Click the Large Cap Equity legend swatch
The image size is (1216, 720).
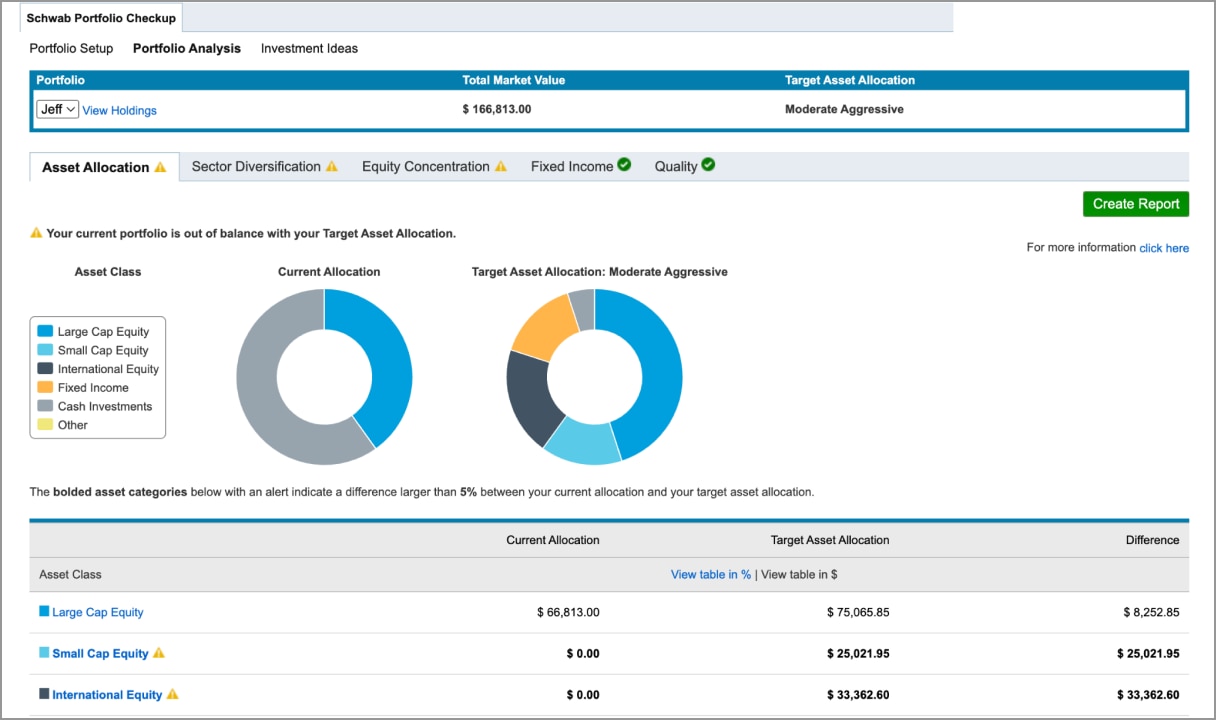[x=45, y=331]
